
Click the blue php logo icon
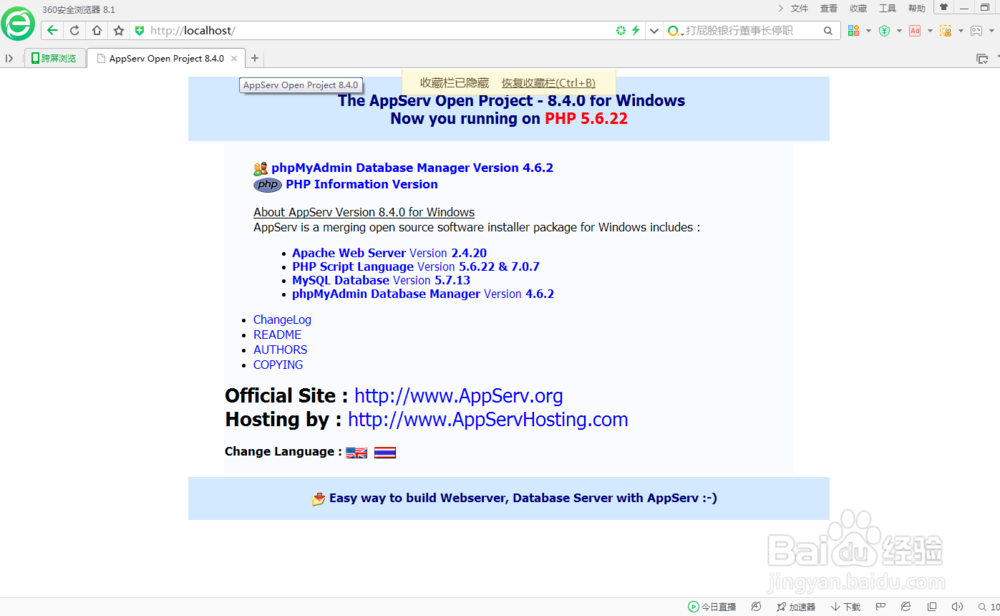pyautogui.click(x=267, y=185)
